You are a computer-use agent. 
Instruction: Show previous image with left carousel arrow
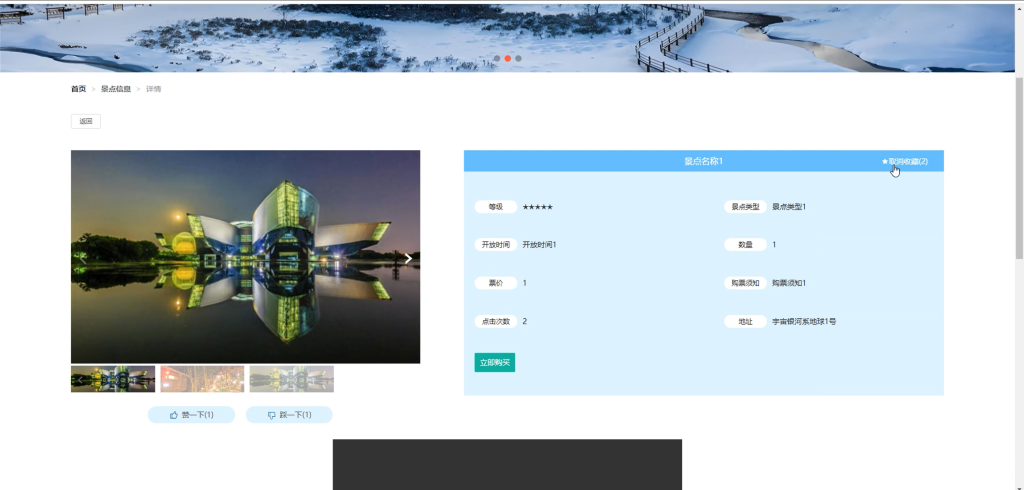coord(83,258)
